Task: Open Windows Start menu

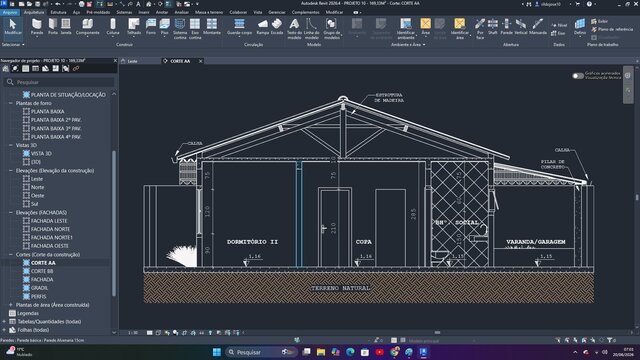Action: click(x=217, y=352)
